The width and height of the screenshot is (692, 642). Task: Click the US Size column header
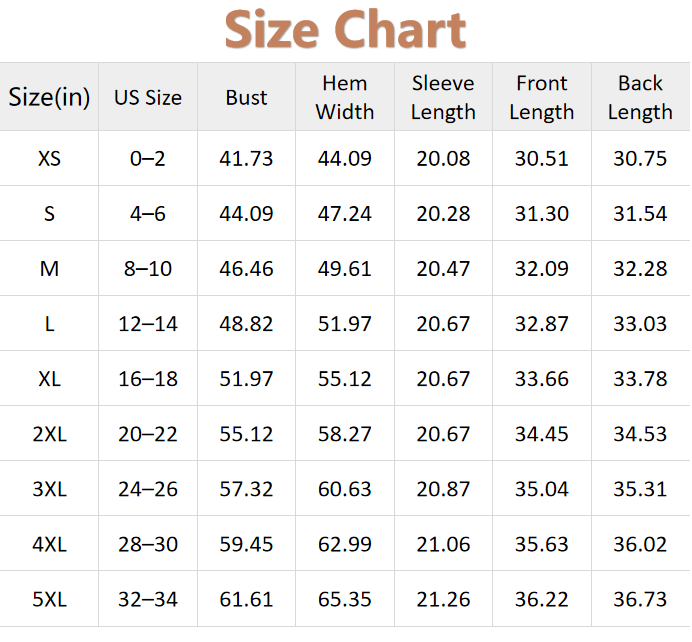[148, 97]
